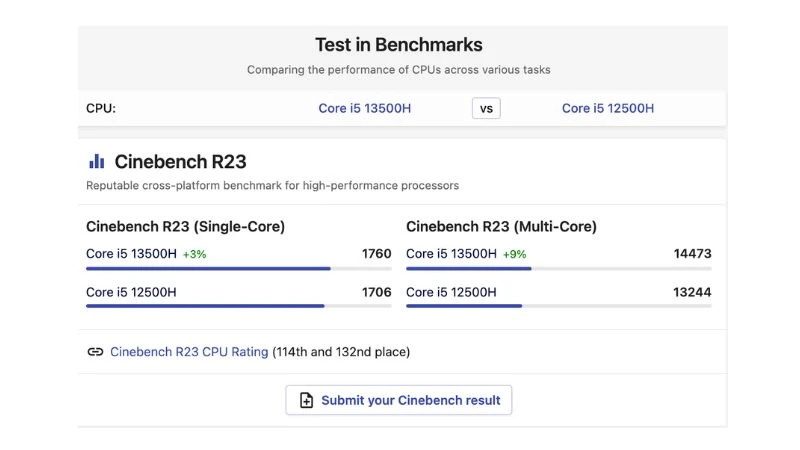The width and height of the screenshot is (800, 450).
Task: Click the Test in Benchmarks title
Action: pos(398,45)
